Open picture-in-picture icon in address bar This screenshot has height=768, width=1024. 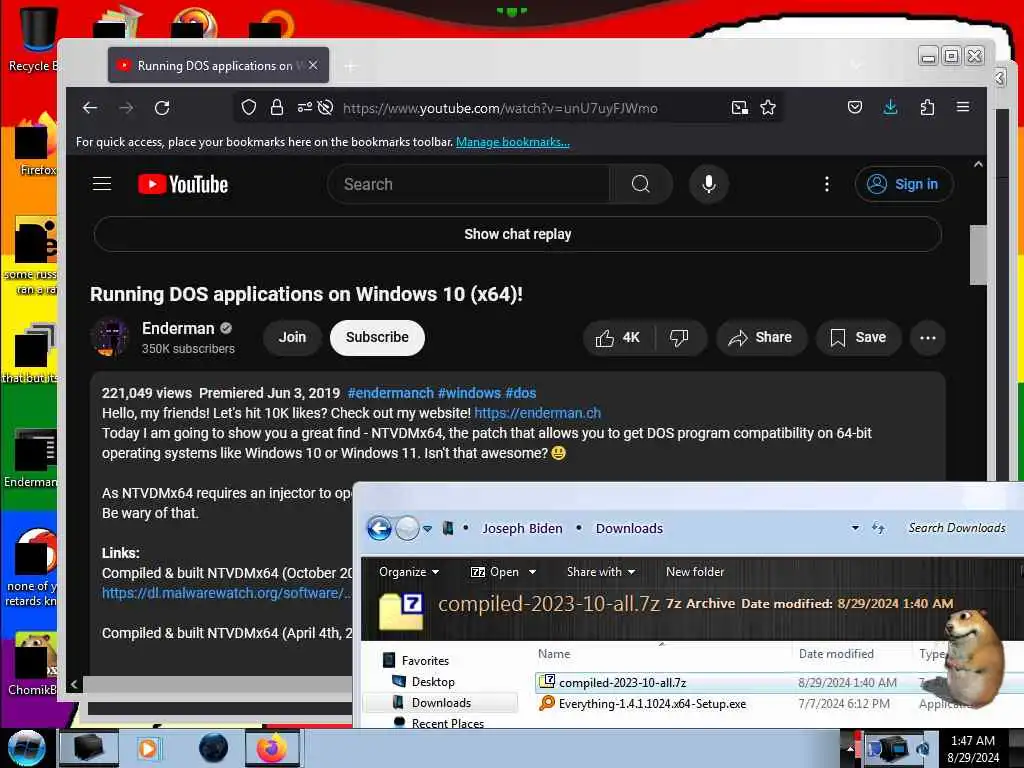pyautogui.click(x=739, y=108)
